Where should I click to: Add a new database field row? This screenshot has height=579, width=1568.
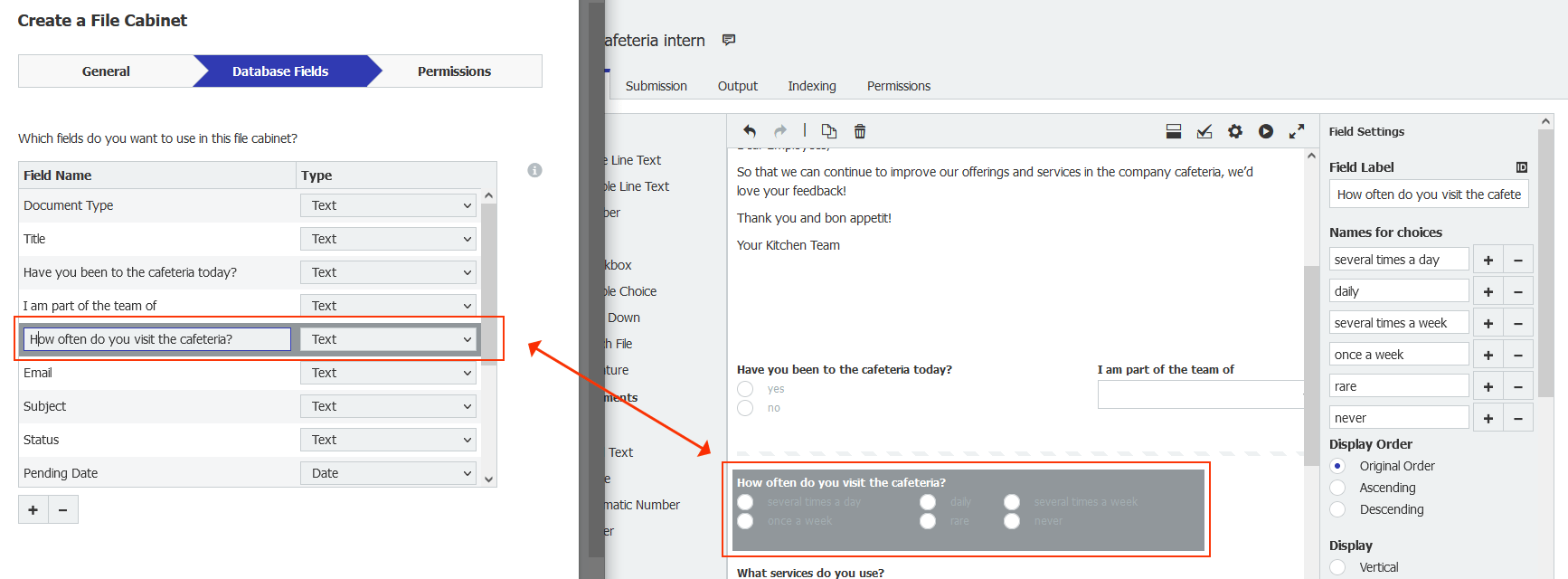pos(33,509)
